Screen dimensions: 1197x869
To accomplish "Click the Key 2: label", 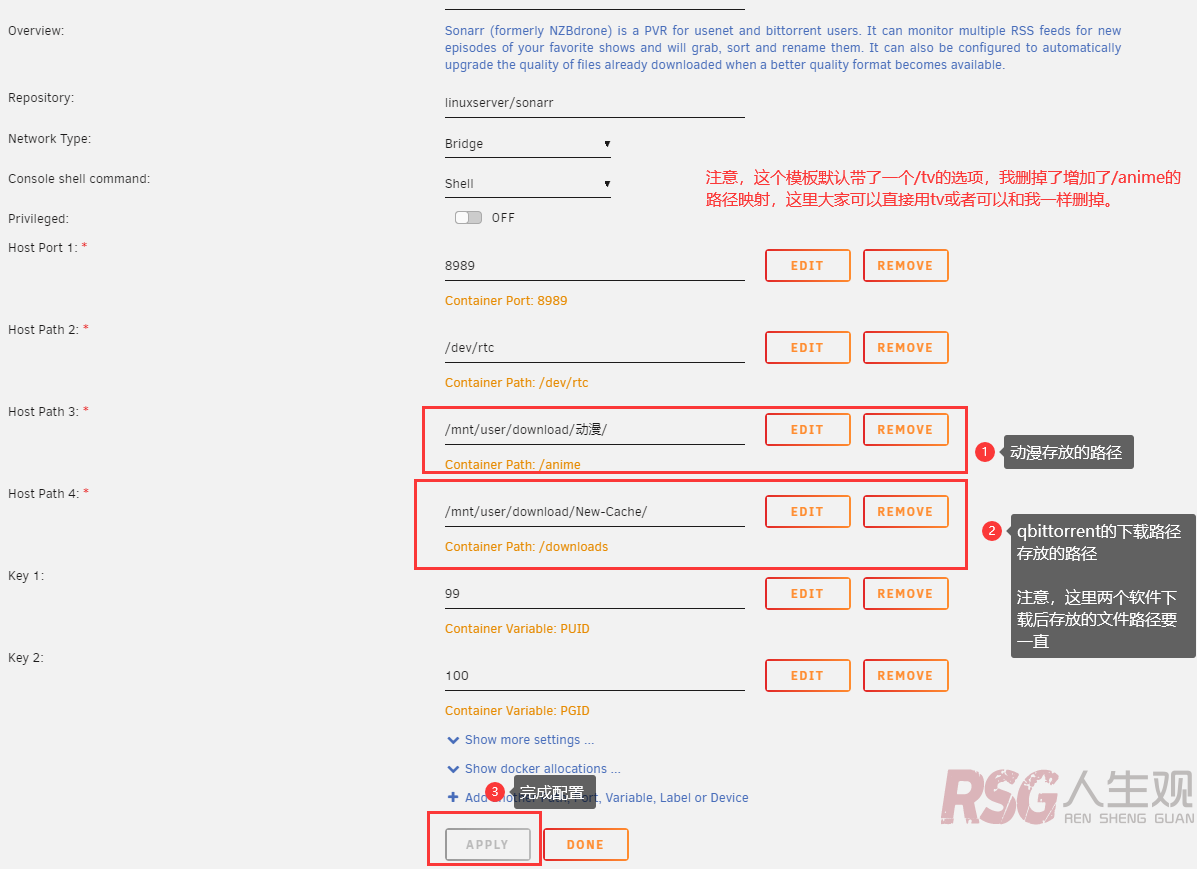I will point(26,657).
